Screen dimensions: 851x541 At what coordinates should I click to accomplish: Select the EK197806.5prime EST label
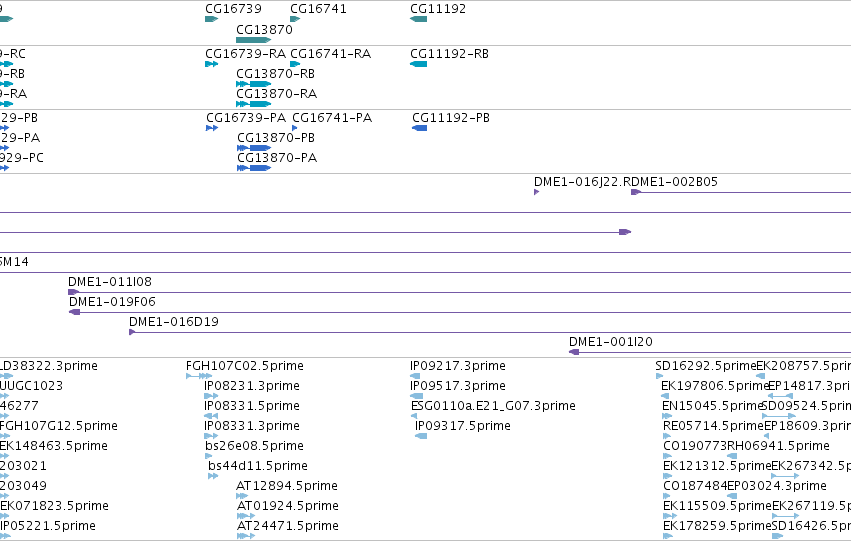pyautogui.click(x=715, y=386)
